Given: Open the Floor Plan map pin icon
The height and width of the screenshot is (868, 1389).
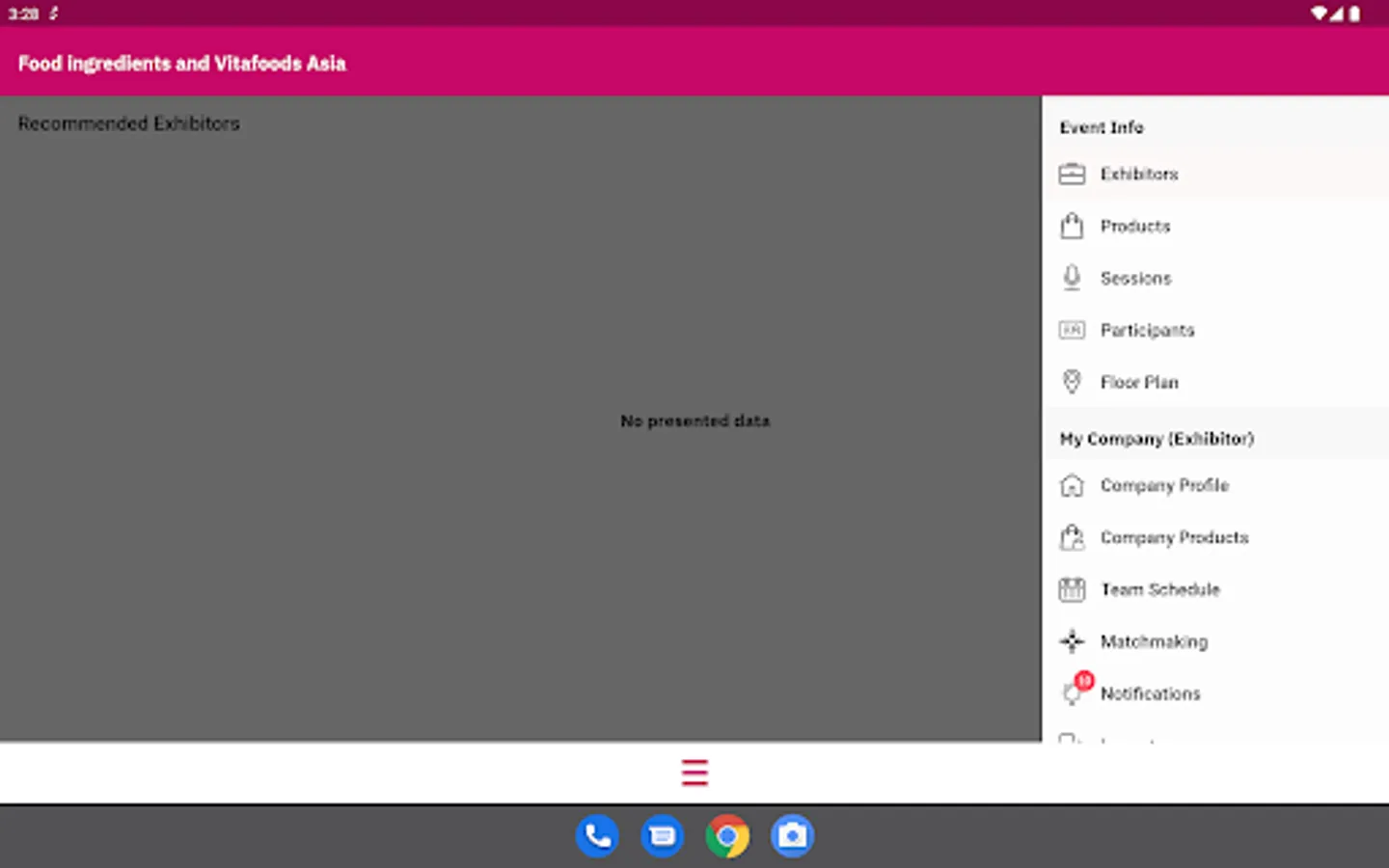Looking at the screenshot, I should (x=1072, y=382).
